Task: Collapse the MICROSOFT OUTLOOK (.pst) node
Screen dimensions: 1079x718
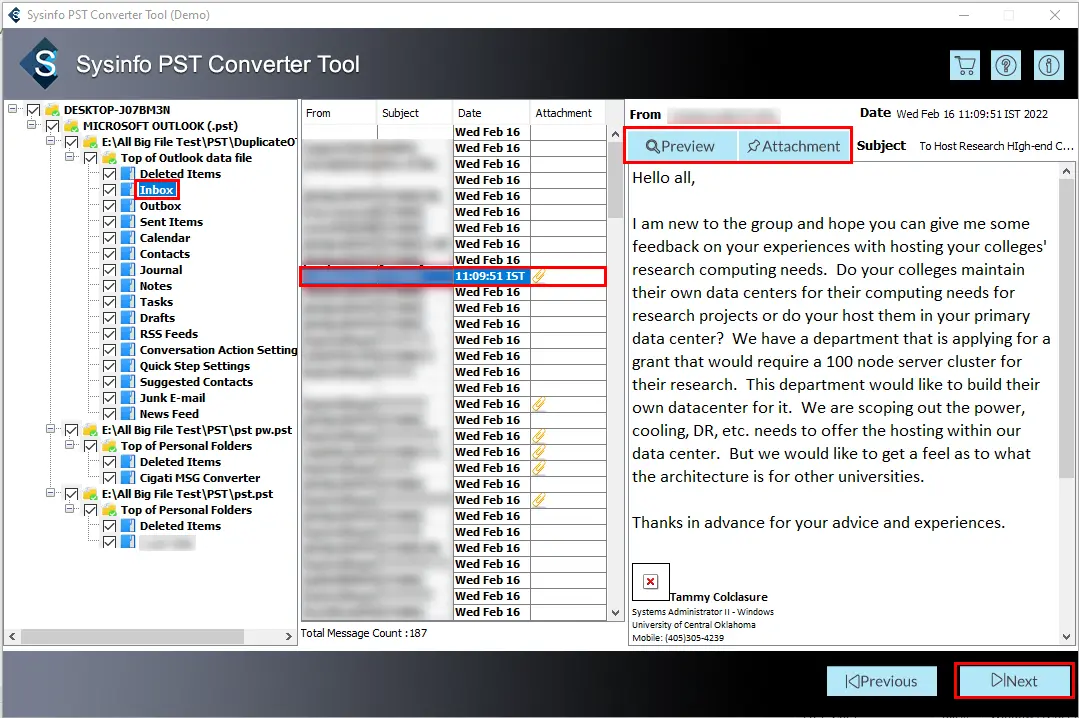Action: (32, 125)
